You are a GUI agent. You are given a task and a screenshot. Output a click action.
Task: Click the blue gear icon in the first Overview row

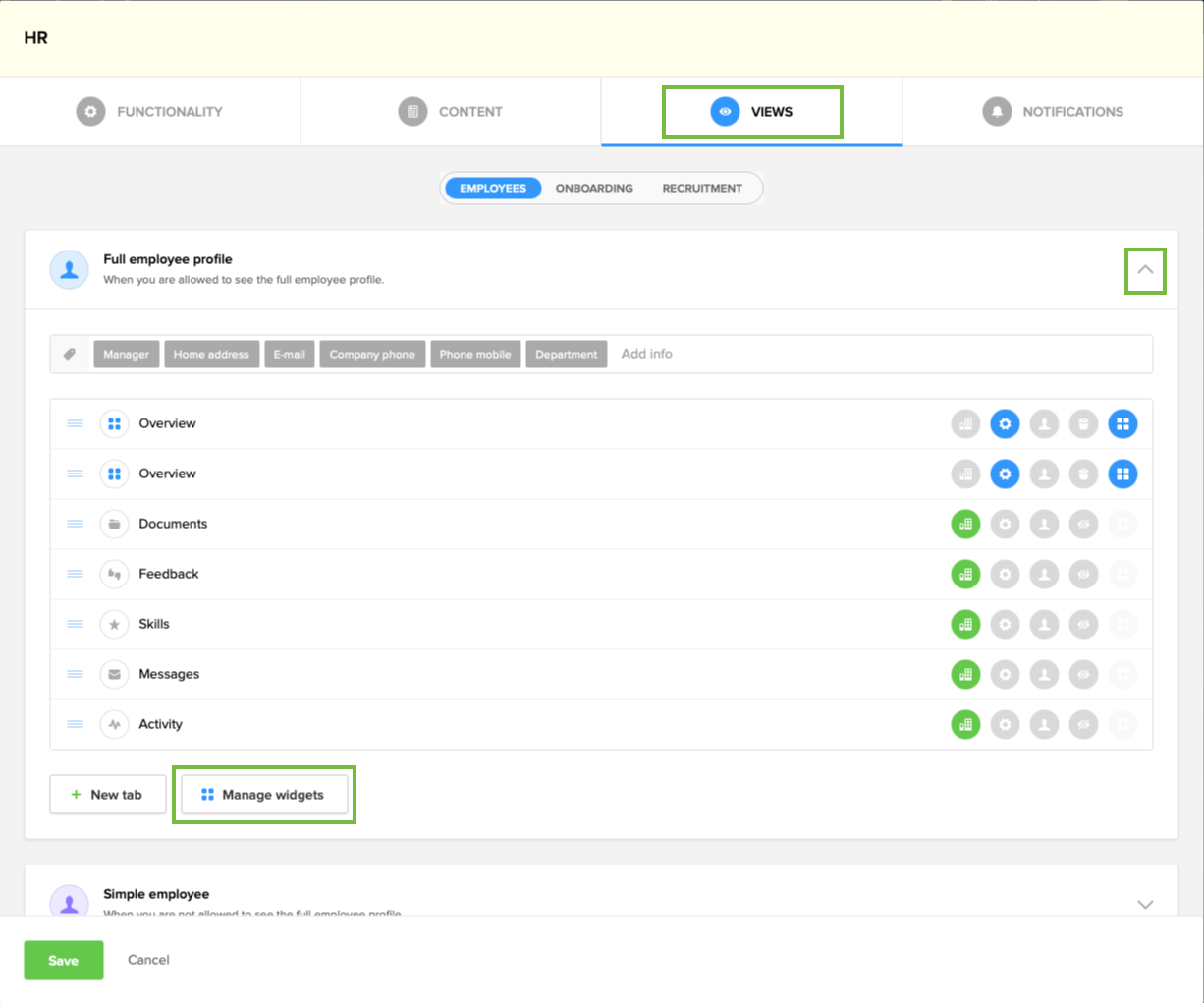coord(1005,424)
